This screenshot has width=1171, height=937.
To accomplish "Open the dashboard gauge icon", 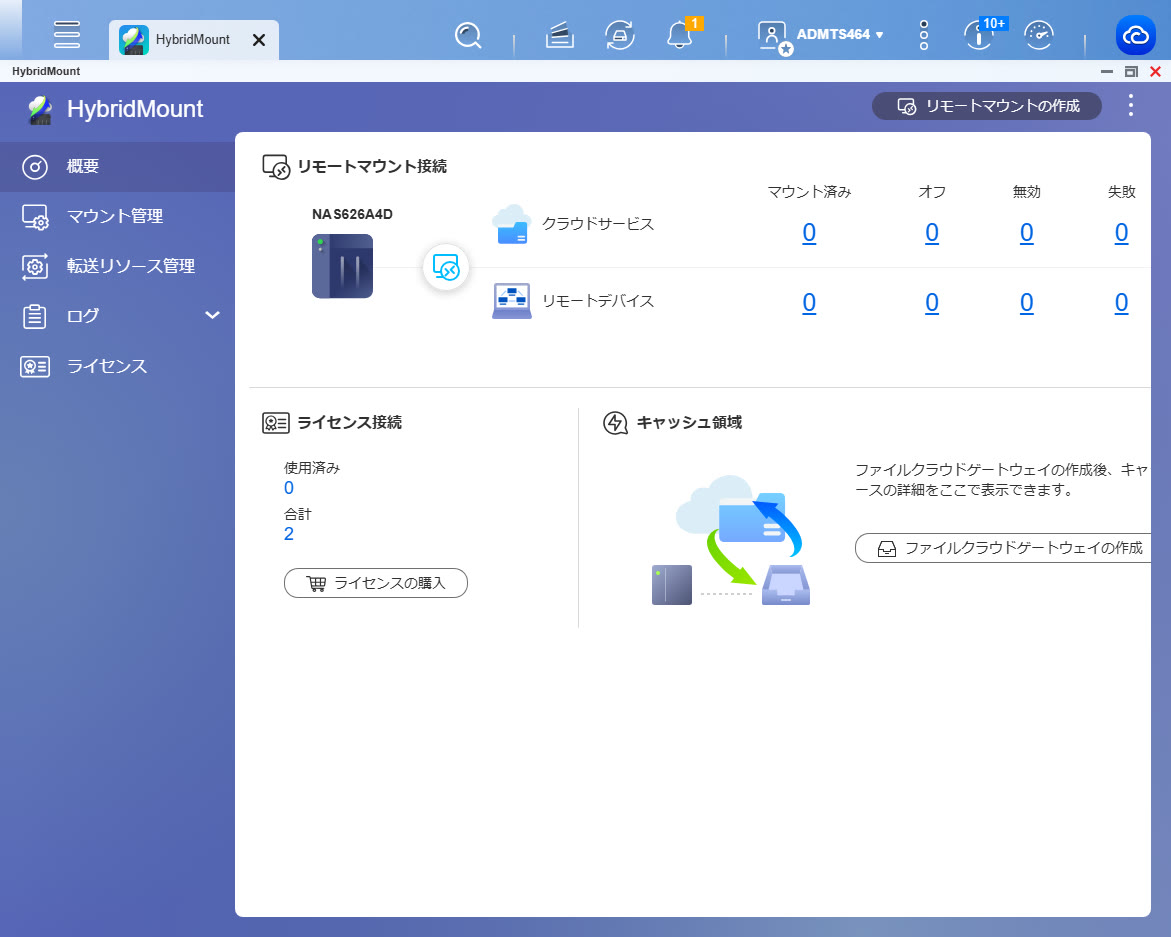I will pyautogui.click(x=1039, y=36).
